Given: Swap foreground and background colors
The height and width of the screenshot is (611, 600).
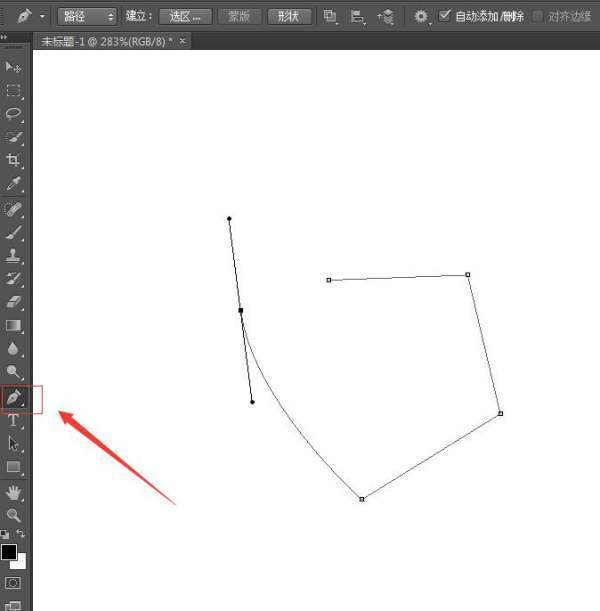Looking at the screenshot, I should click(20, 533).
